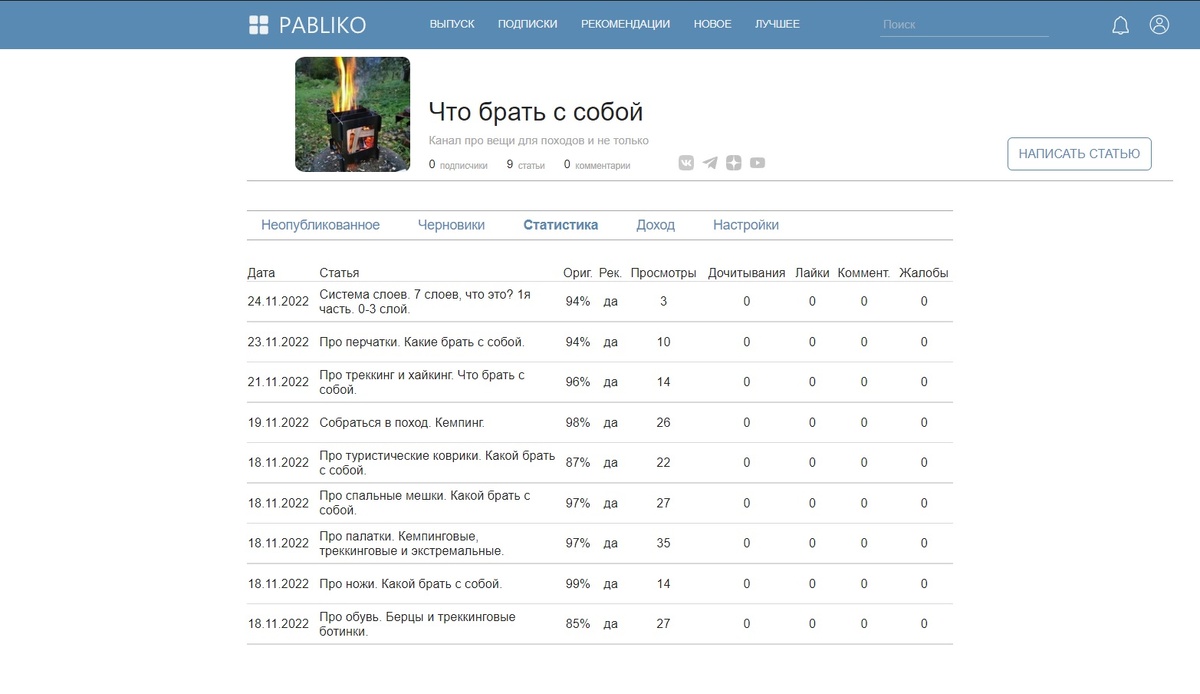Open notifications bell icon
The width and height of the screenshot is (1200, 694).
pyautogui.click(x=1121, y=25)
